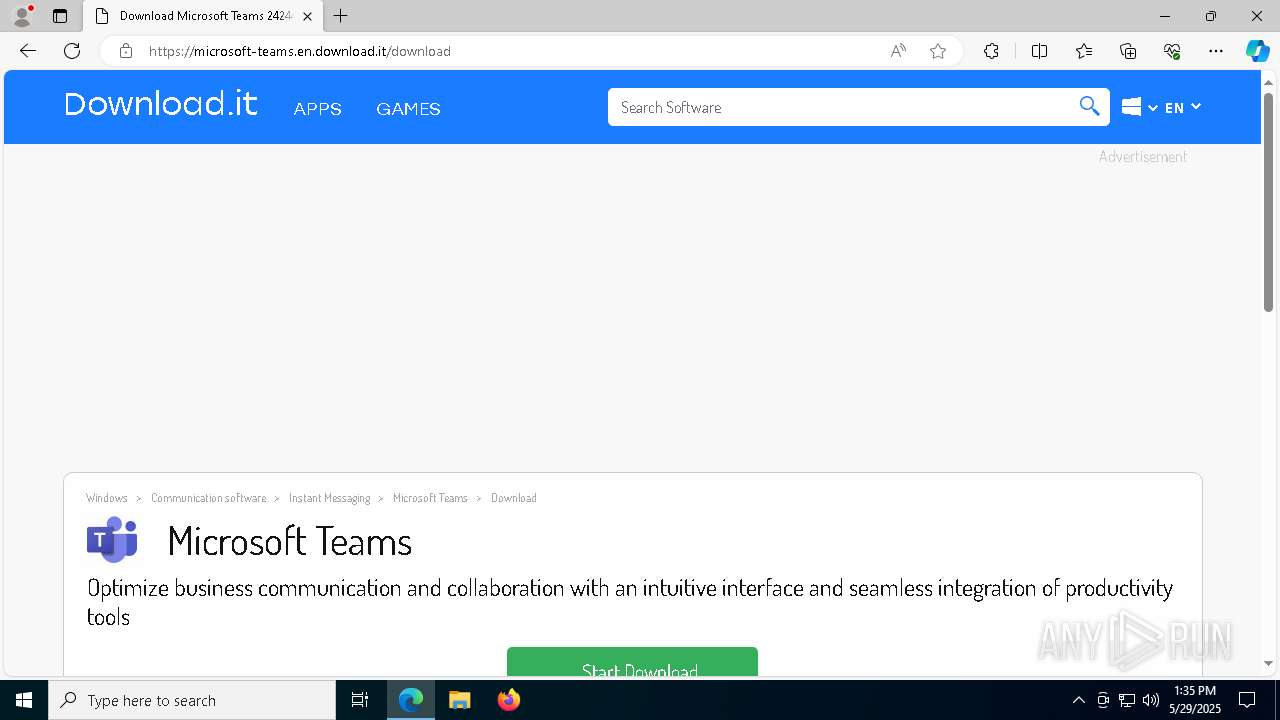Screen dimensions: 1280x720
Task: Open the notification center icon
Action: [x=1247, y=700]
